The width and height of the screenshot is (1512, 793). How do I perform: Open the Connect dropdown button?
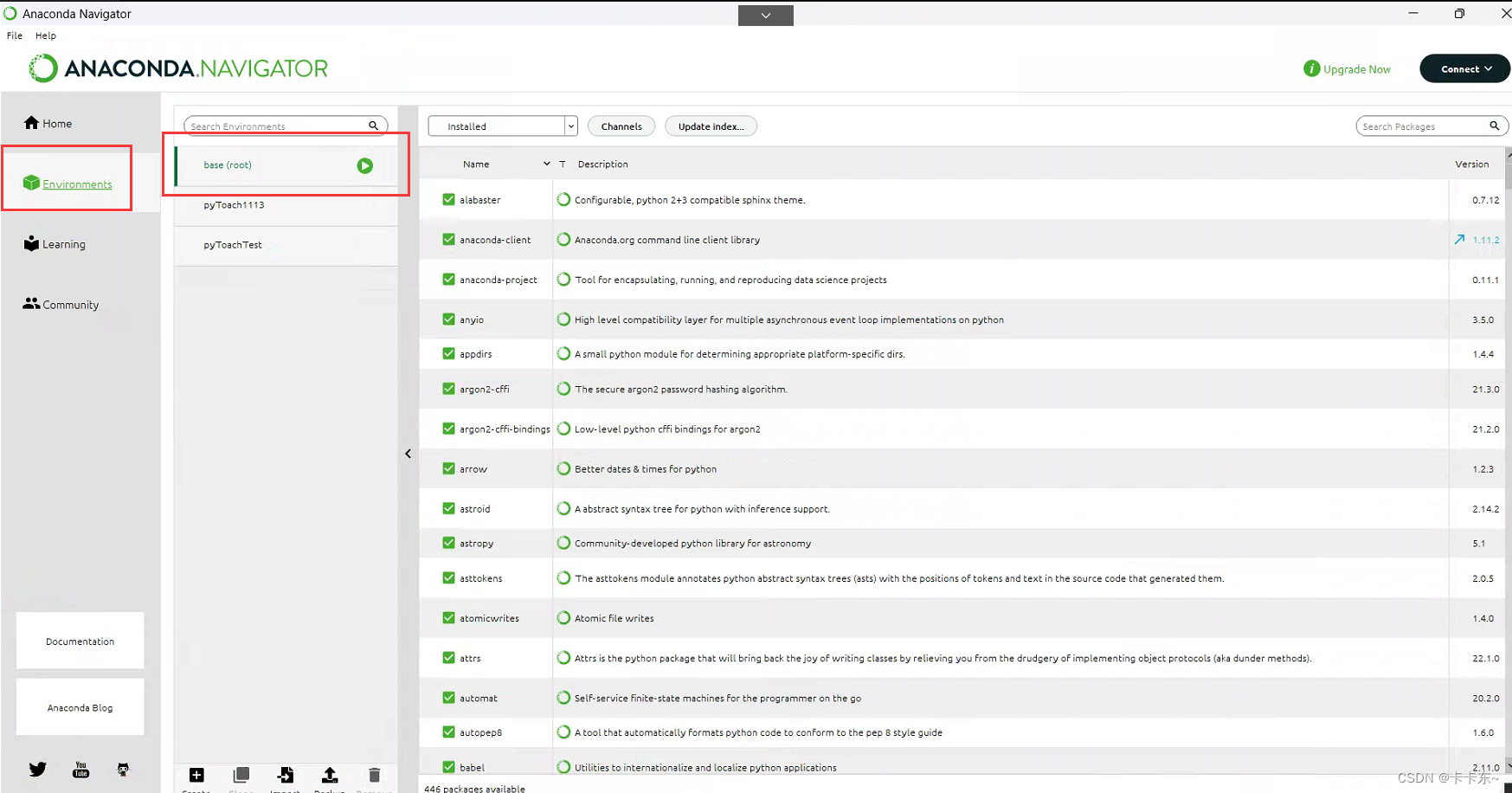click(1464, 68)
